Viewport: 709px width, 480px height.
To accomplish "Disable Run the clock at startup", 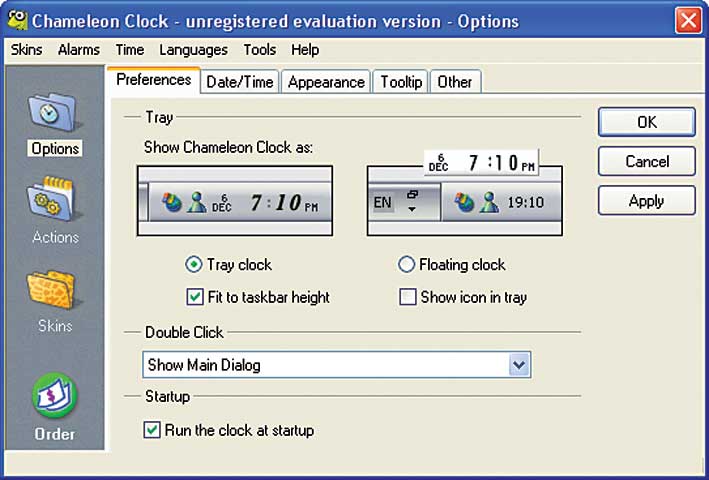I will [152, 430].
